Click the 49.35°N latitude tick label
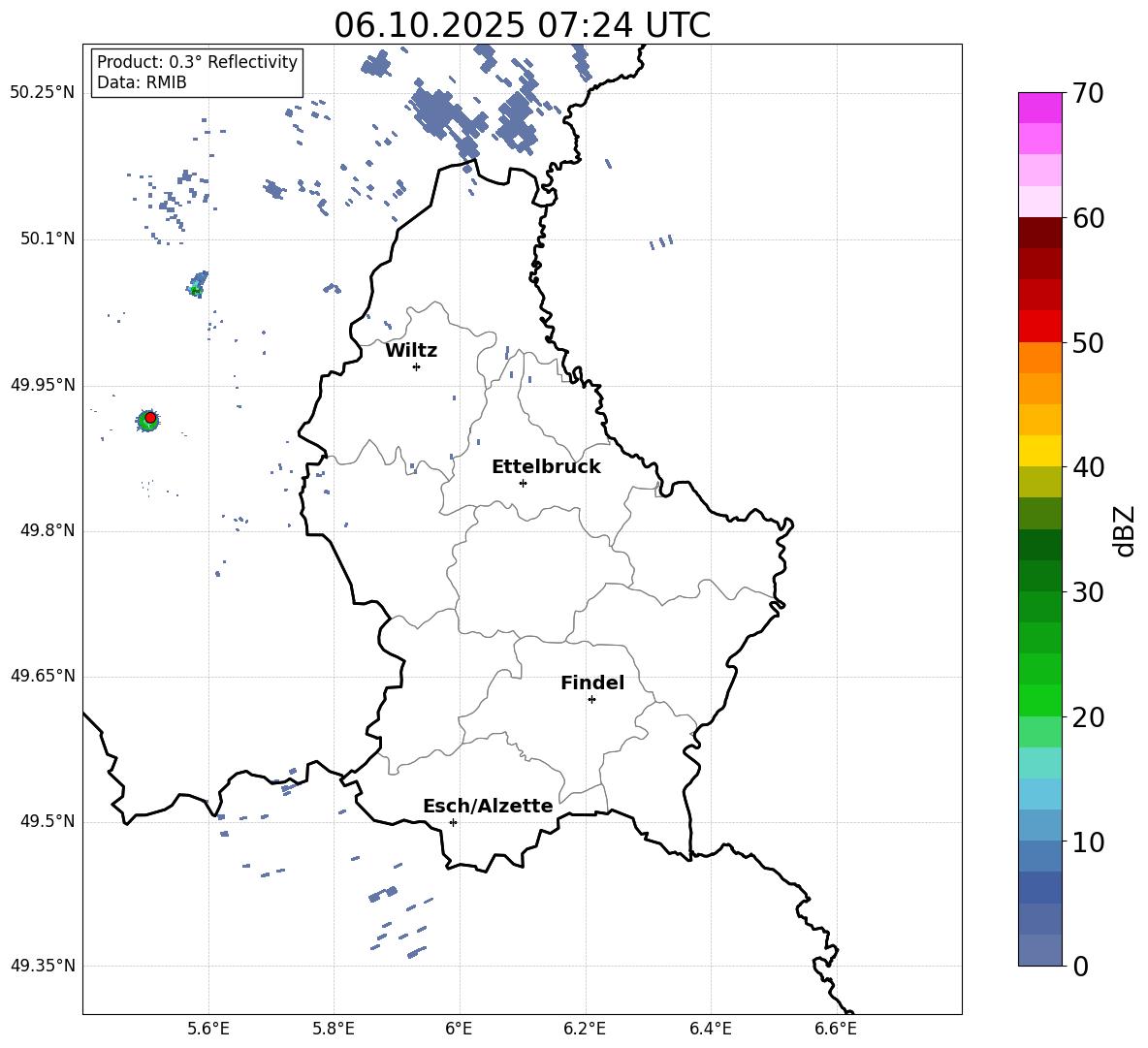This screenshot has width=1148, height=1048. pyautogui.click(x=43, y=966)
